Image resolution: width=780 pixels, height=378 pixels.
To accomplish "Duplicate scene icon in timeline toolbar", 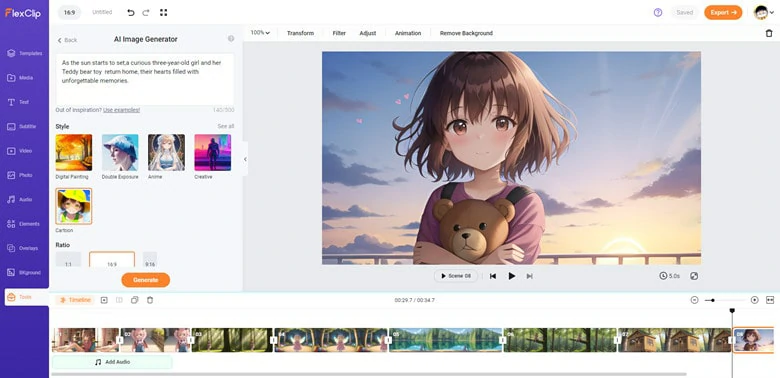I will pyautogui.click(x=134, y=300).
